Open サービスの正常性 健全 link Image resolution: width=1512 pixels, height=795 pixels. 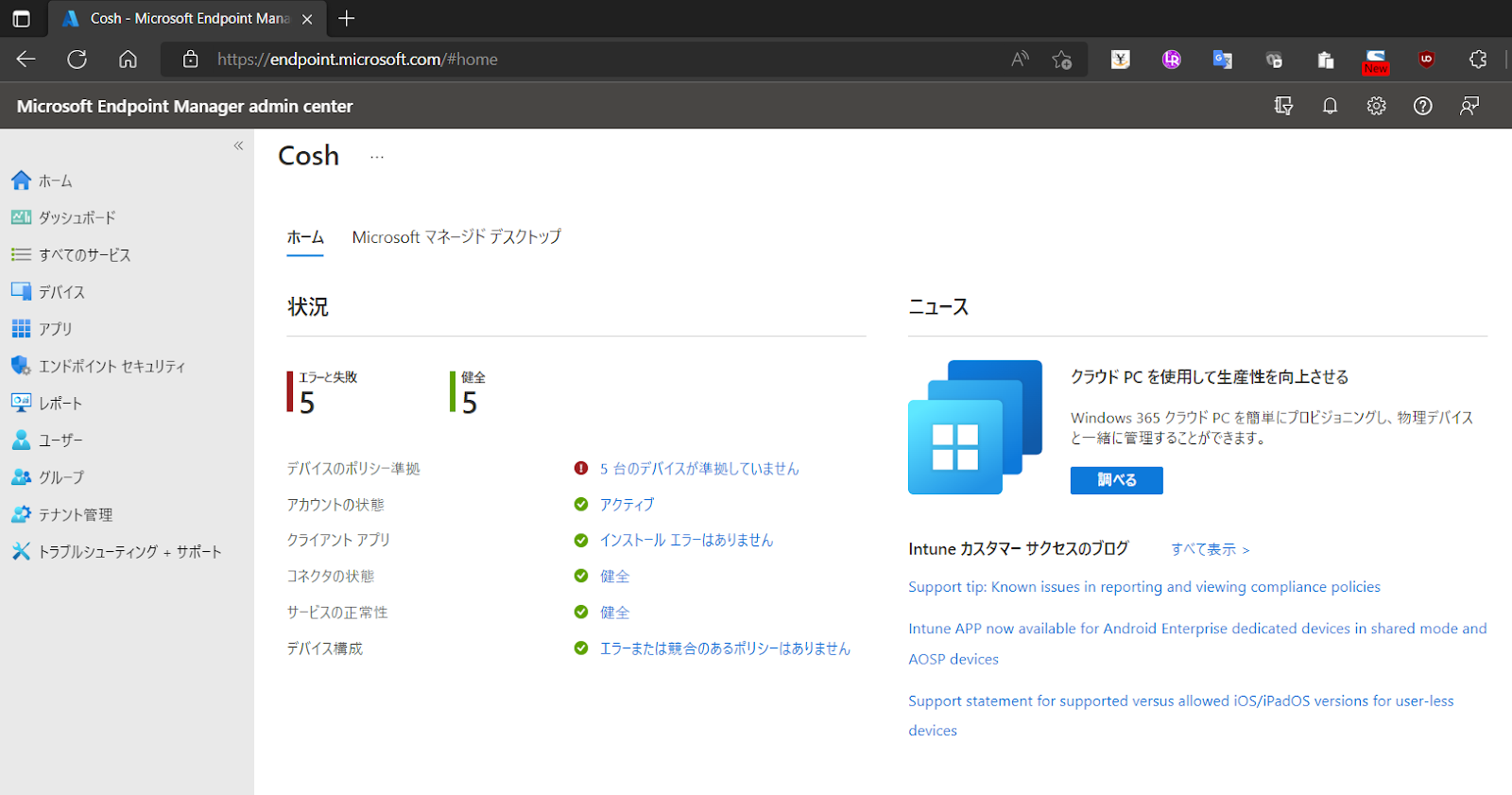coord(614,613)
